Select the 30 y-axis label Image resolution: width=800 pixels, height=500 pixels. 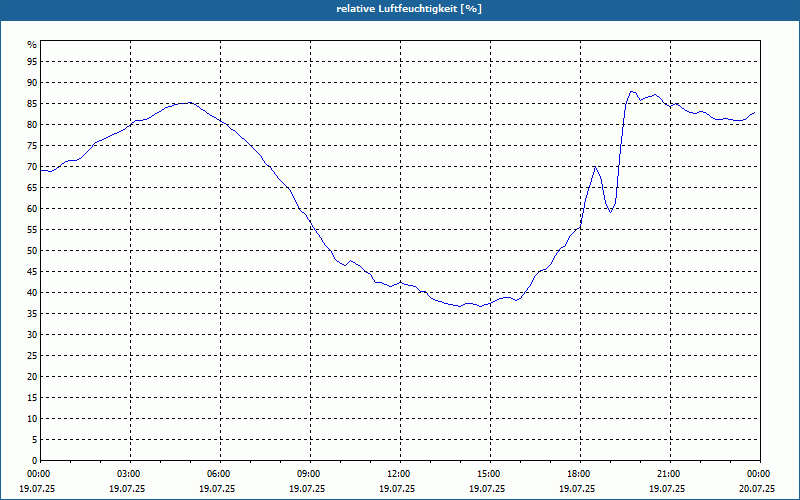(x=32, y=335)
